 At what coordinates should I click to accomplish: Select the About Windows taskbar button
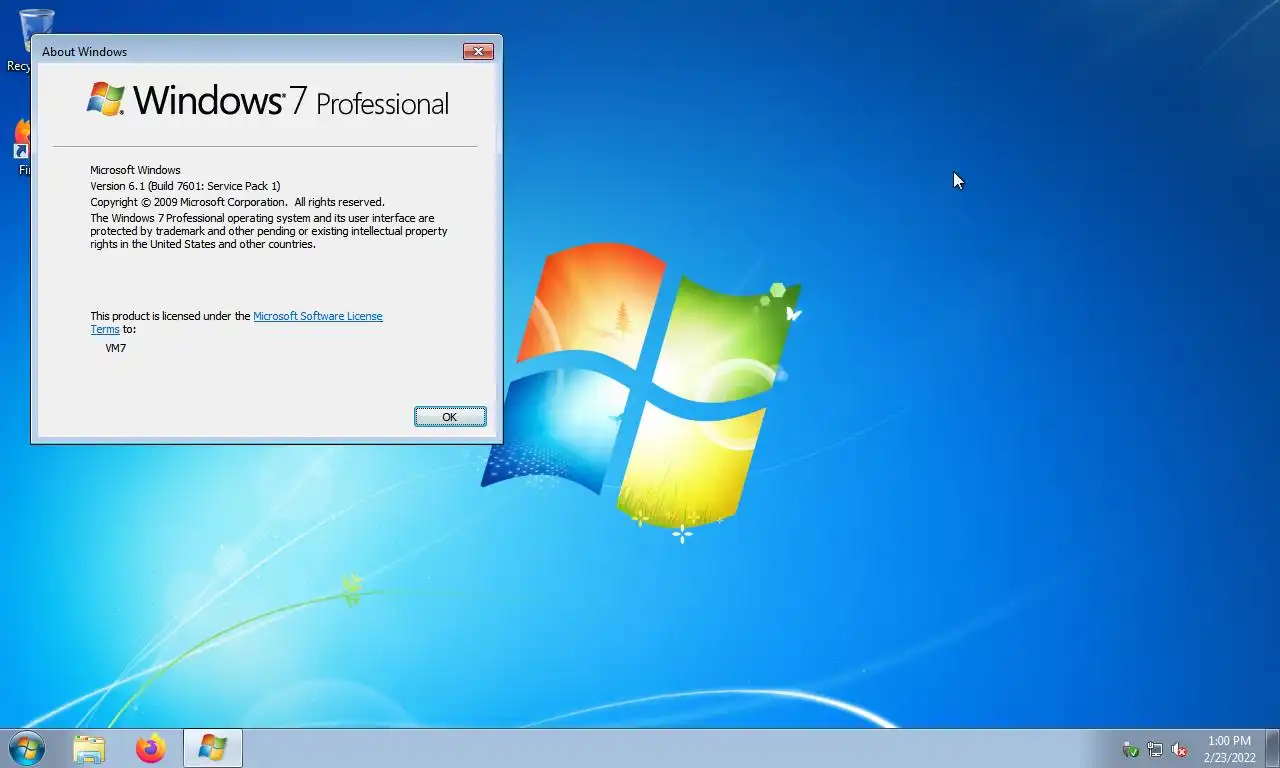click(x=212, y=748)
